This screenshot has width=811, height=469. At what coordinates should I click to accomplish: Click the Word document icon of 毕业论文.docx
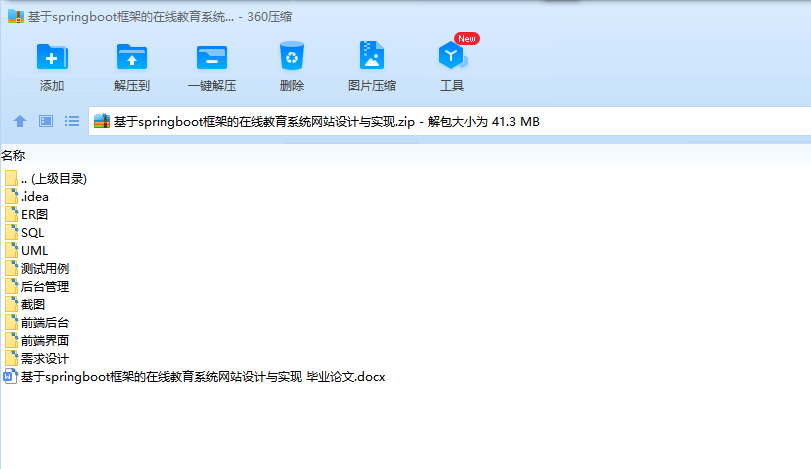coord(10,376)
